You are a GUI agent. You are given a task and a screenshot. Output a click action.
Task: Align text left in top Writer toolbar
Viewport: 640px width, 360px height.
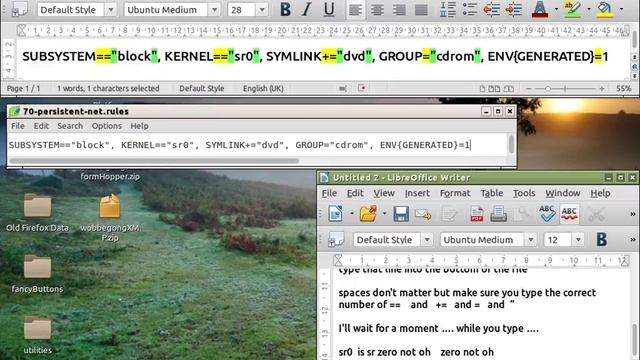coord(356,9)
